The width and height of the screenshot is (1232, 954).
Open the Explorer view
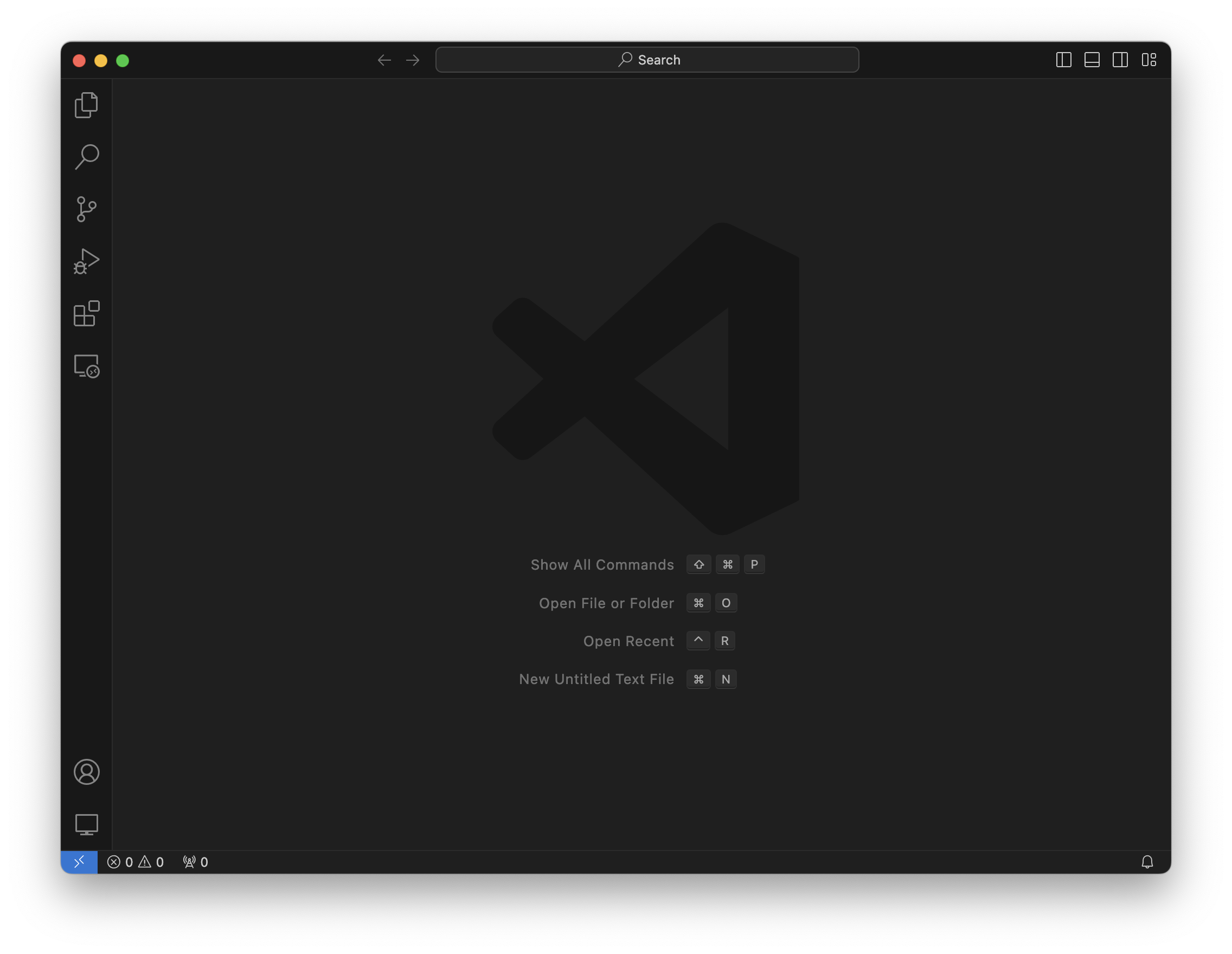[86, 104]
